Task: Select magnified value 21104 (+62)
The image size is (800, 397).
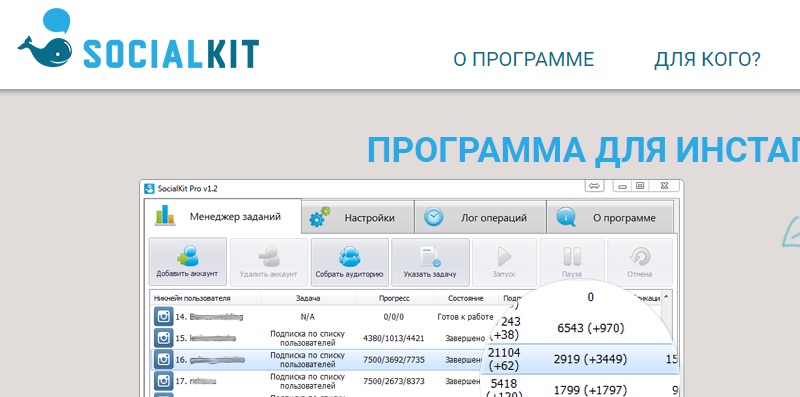Action: pyautogui.click(x=504, y=359)
